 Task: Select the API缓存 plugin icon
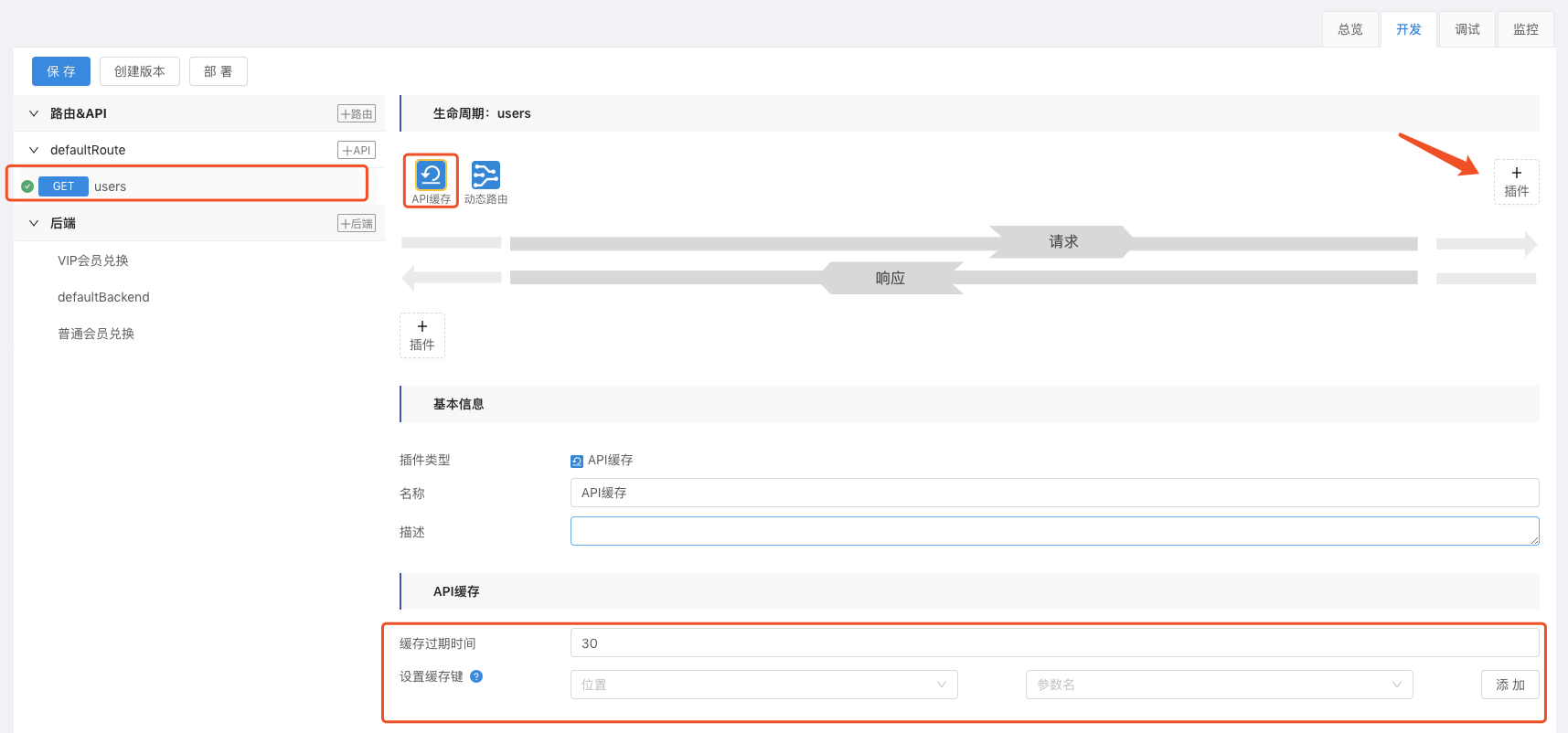[x=431, y=175]
